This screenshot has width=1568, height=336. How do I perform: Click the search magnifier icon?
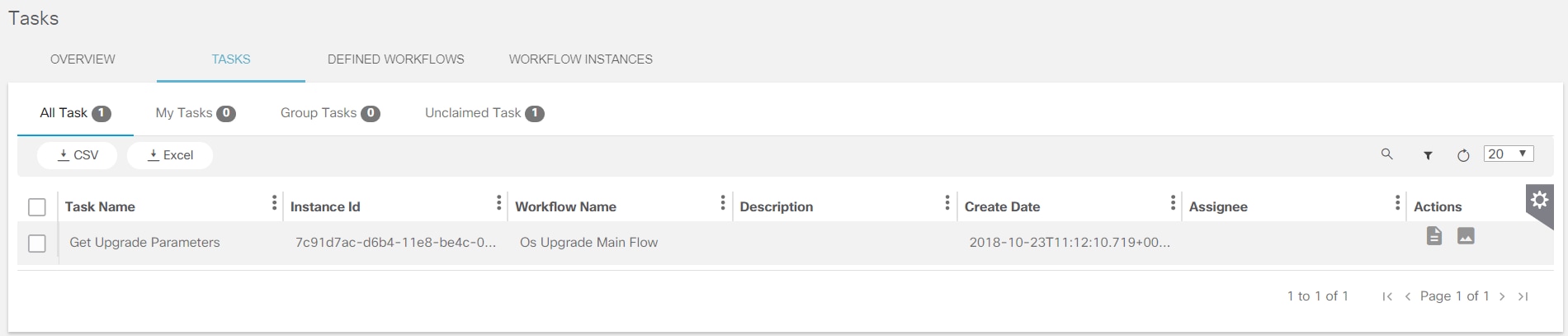1386,154
